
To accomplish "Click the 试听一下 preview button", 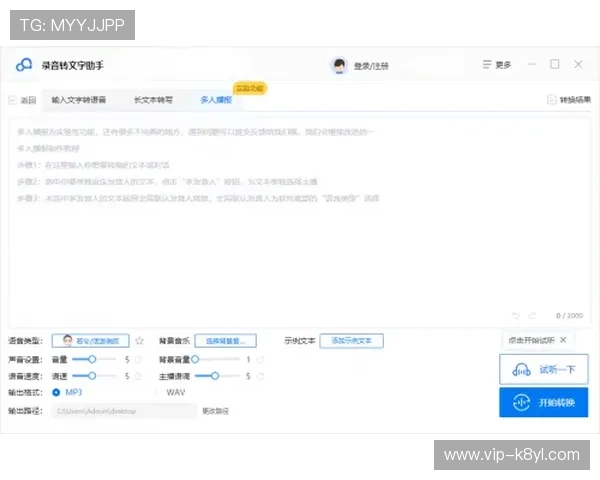I will click(543, 369).
